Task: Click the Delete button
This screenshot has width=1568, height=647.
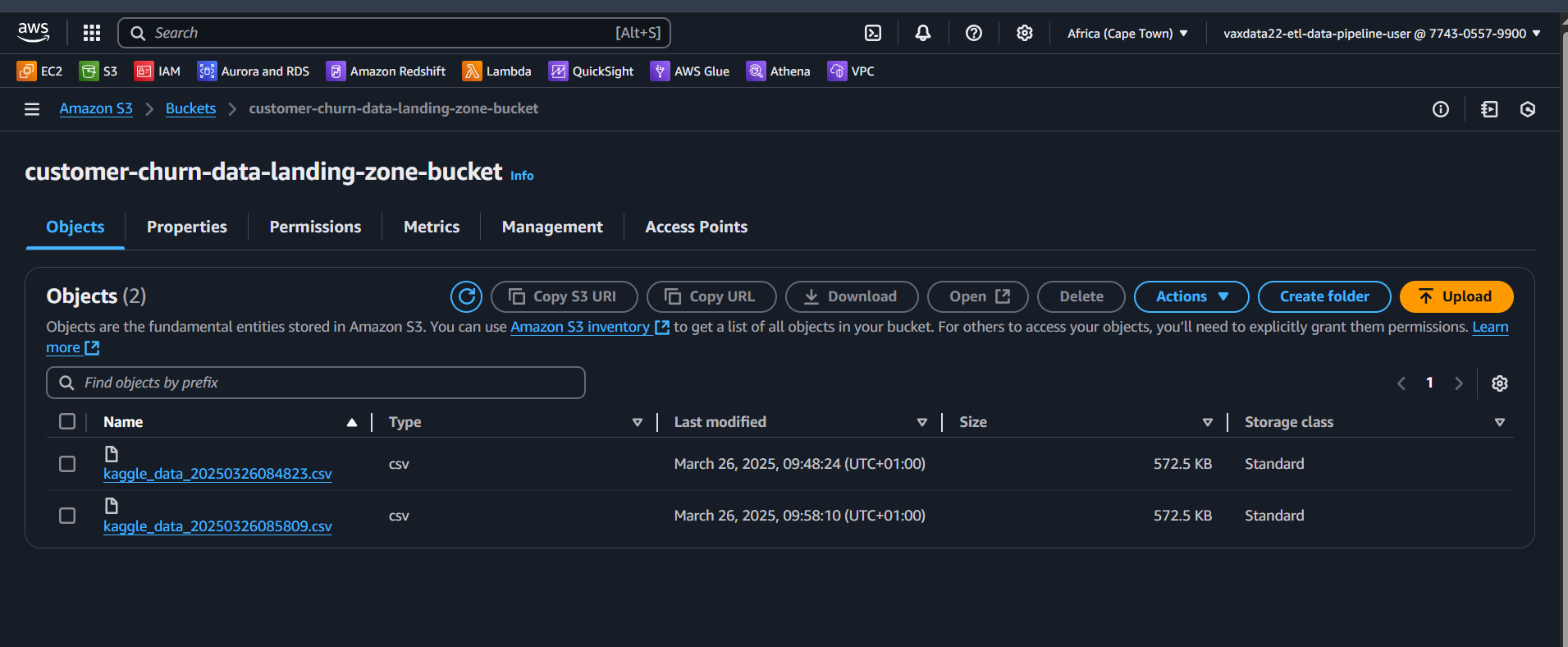Action: [1081, 296]
